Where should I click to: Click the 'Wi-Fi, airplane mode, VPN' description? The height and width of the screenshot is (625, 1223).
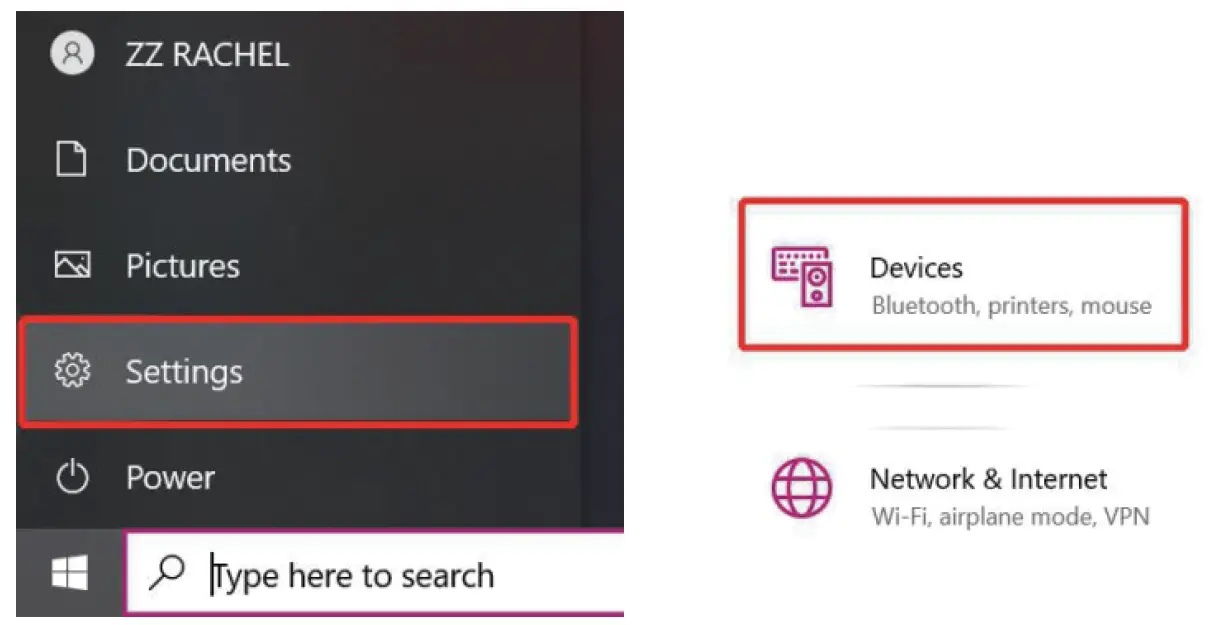coord(1010,517)
